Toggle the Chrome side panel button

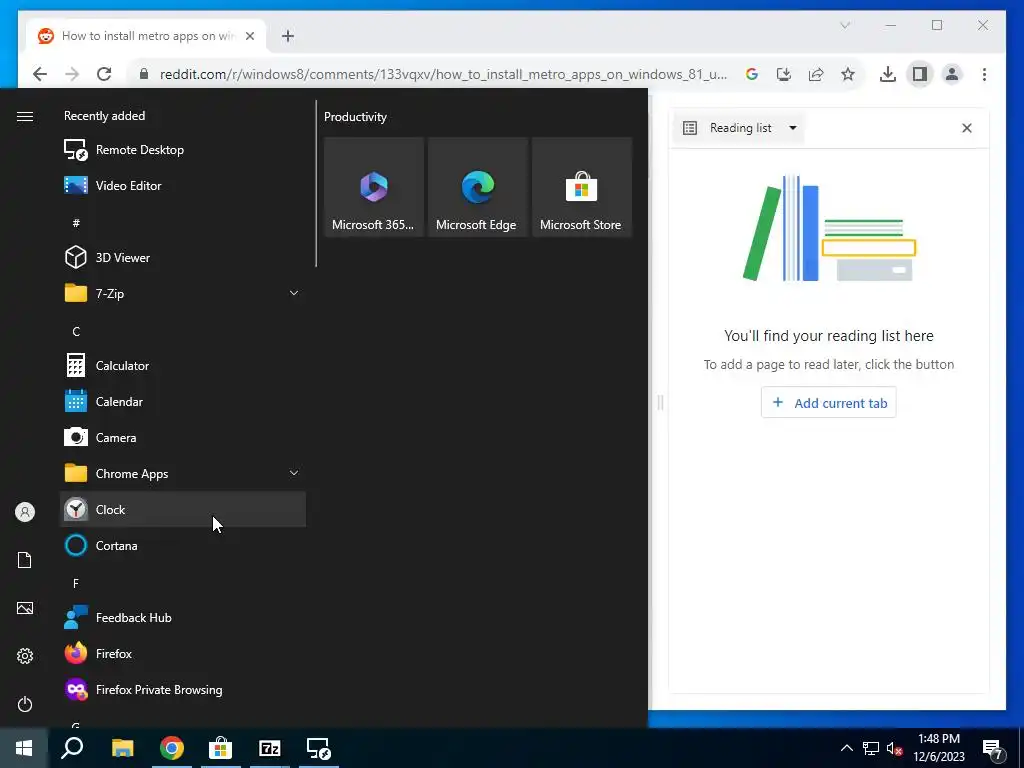point(920,74)
